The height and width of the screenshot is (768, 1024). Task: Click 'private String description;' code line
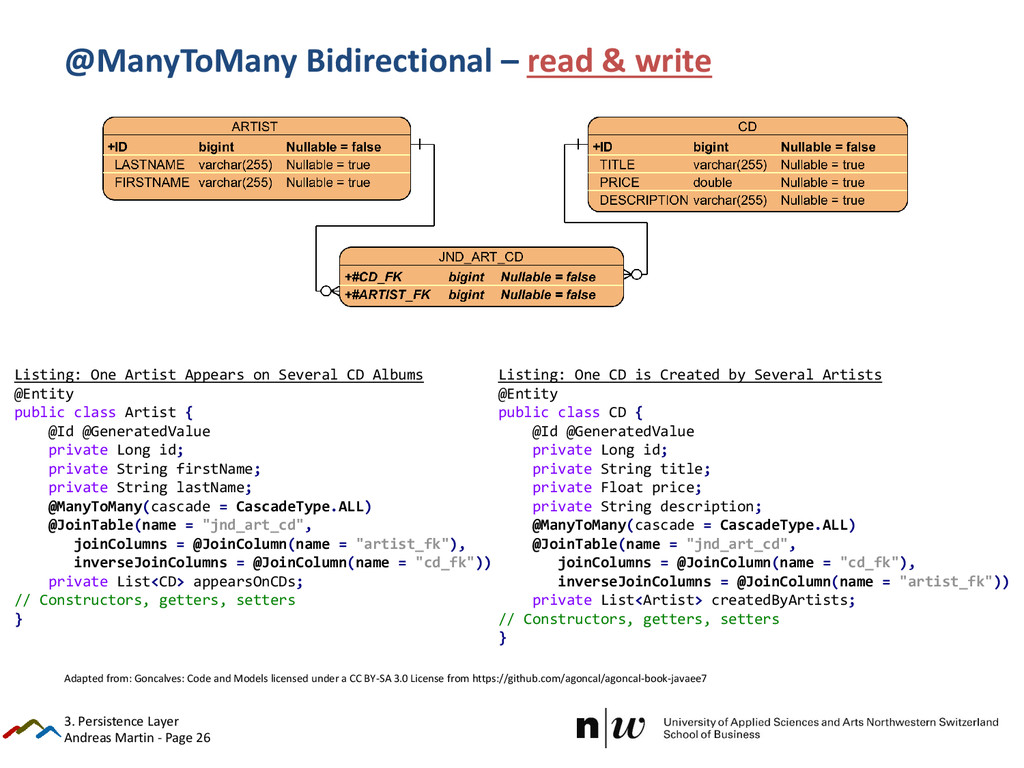point(647,506)
